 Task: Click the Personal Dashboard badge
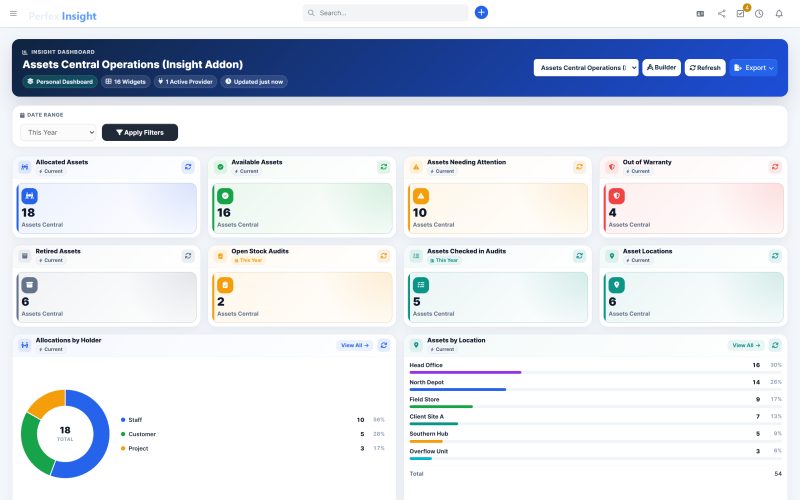pyautogui.click(x=60, y=82)
